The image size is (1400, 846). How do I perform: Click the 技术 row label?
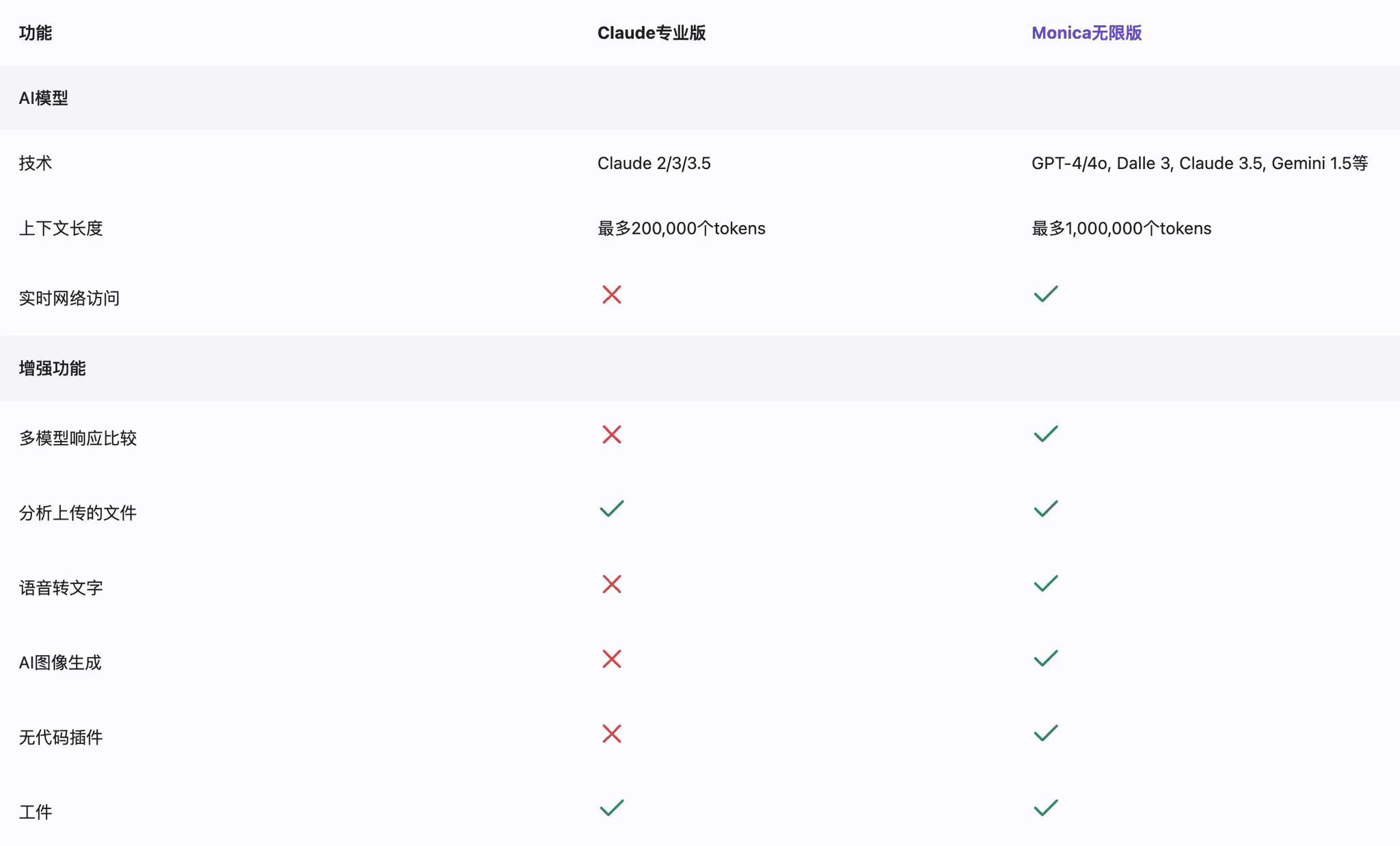36,163
